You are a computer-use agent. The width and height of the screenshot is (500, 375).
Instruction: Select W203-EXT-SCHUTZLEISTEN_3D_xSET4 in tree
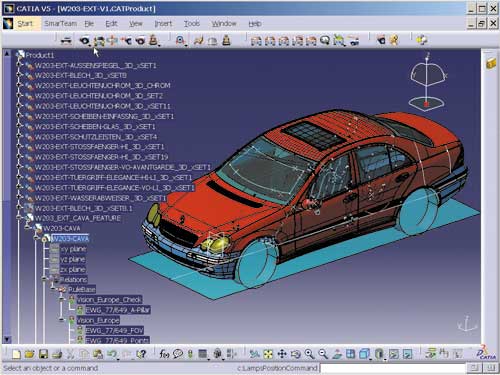click(96, 137)
